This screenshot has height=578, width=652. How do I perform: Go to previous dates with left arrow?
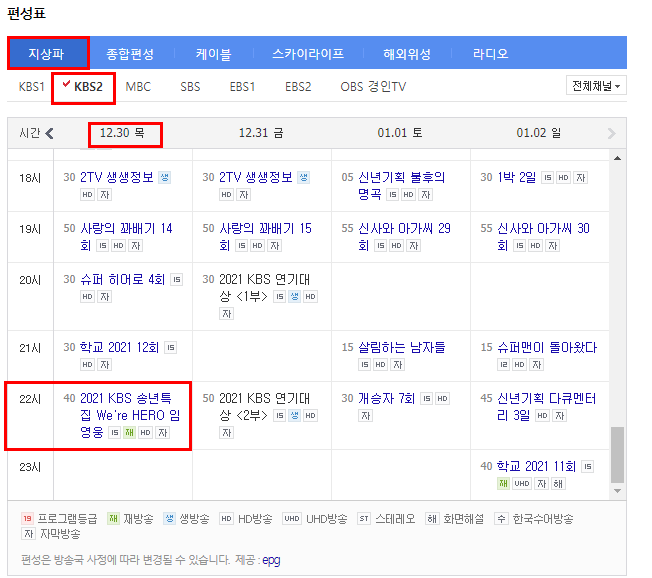[x=49, y=133]
